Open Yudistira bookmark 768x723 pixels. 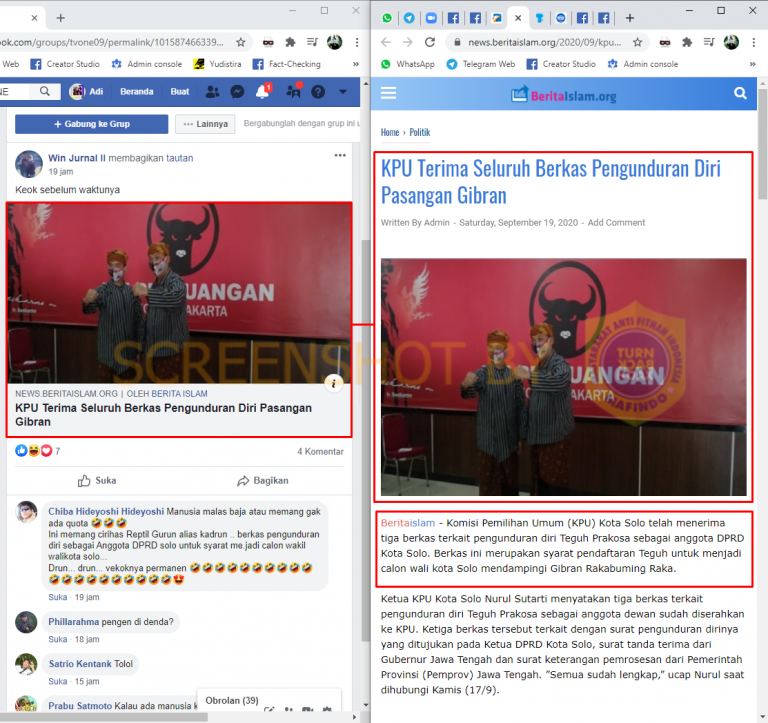(x=217, y=64)
